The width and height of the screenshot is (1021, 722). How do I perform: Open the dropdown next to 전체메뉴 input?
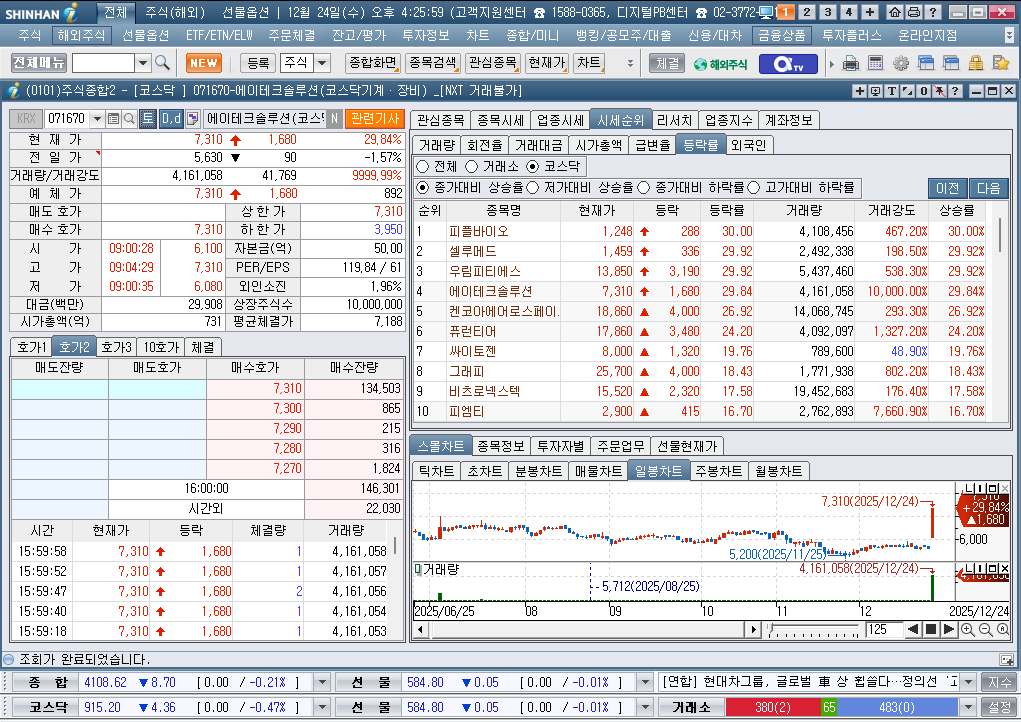point(143,63)
